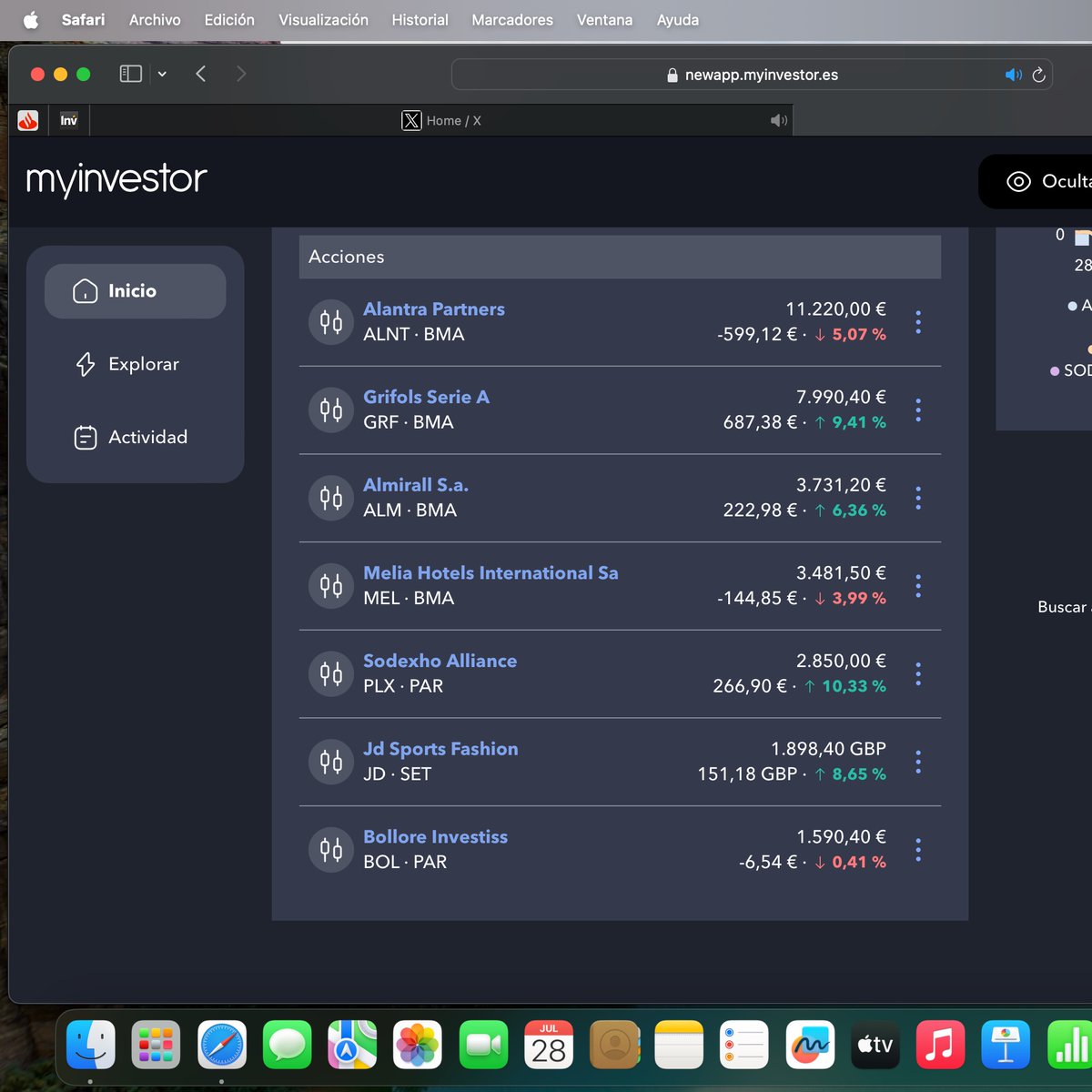Select the 10,33 % Sodexho change
This screenshot has width=1092, height=1092.
coord(854,686)
